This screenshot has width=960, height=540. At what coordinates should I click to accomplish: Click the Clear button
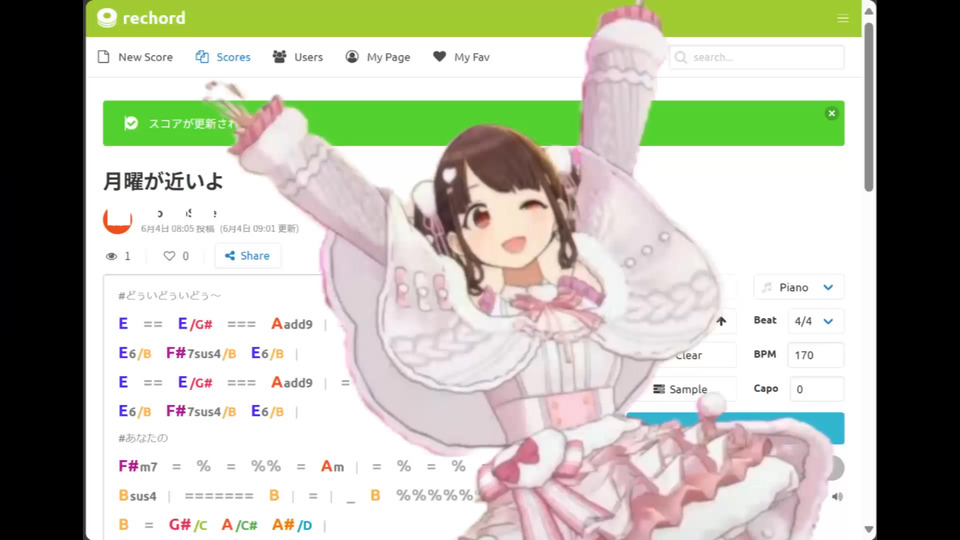pos(689,355)
